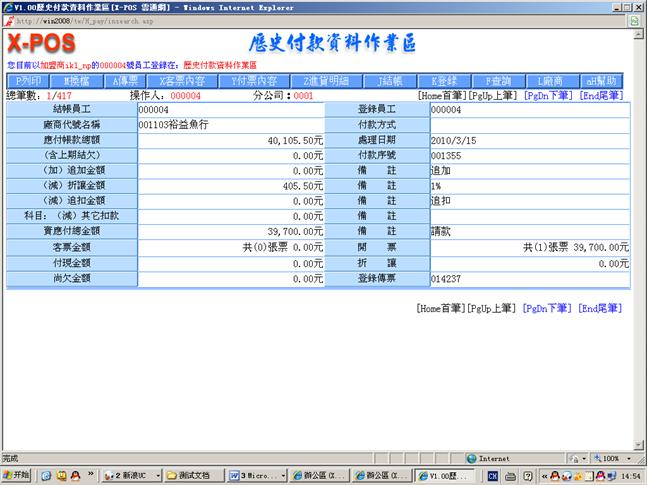
Task: Click the 結帳員工 input field
Action: click(231, 110)
